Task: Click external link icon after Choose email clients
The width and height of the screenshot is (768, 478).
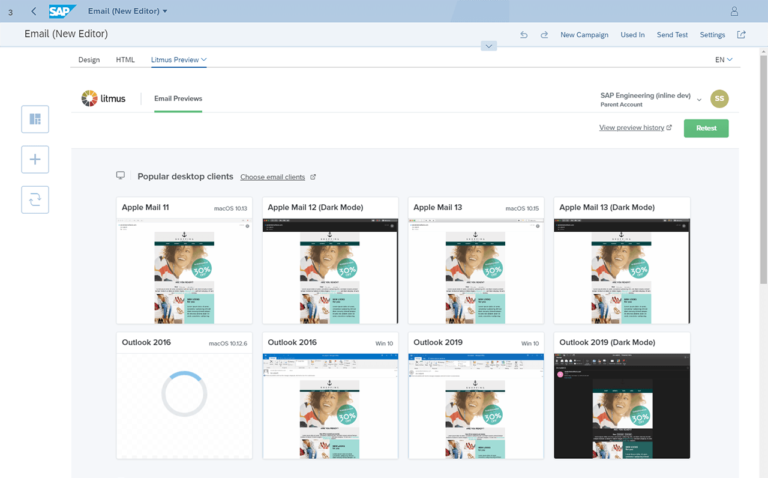Action: tap(313, 177)
